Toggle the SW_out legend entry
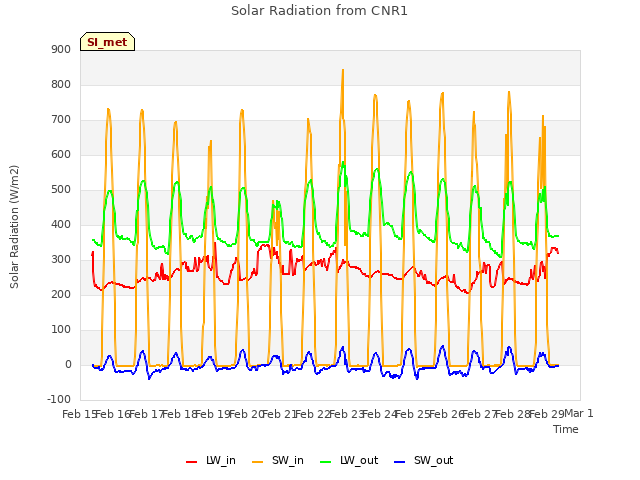The height and width of the screenshot is (480, 640). coord(424,460)
